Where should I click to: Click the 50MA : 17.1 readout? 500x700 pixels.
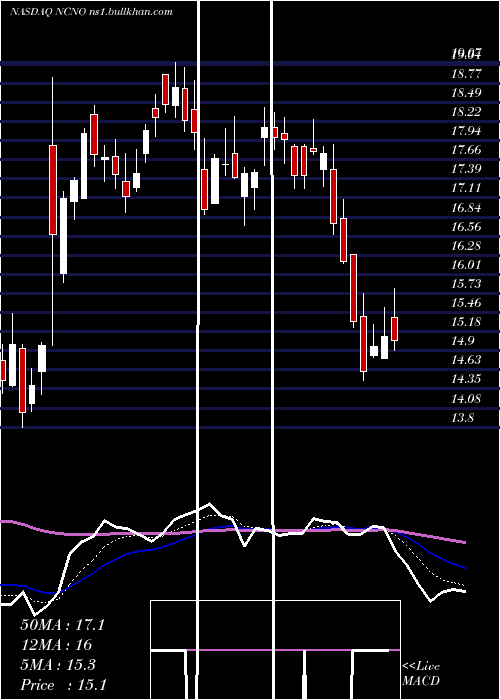(62, 625)
